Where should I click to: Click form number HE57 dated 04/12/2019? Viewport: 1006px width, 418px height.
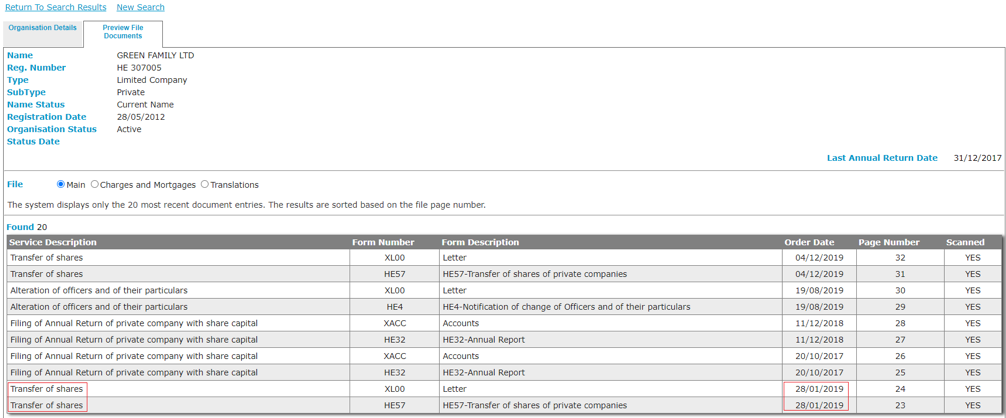(394, 274)
